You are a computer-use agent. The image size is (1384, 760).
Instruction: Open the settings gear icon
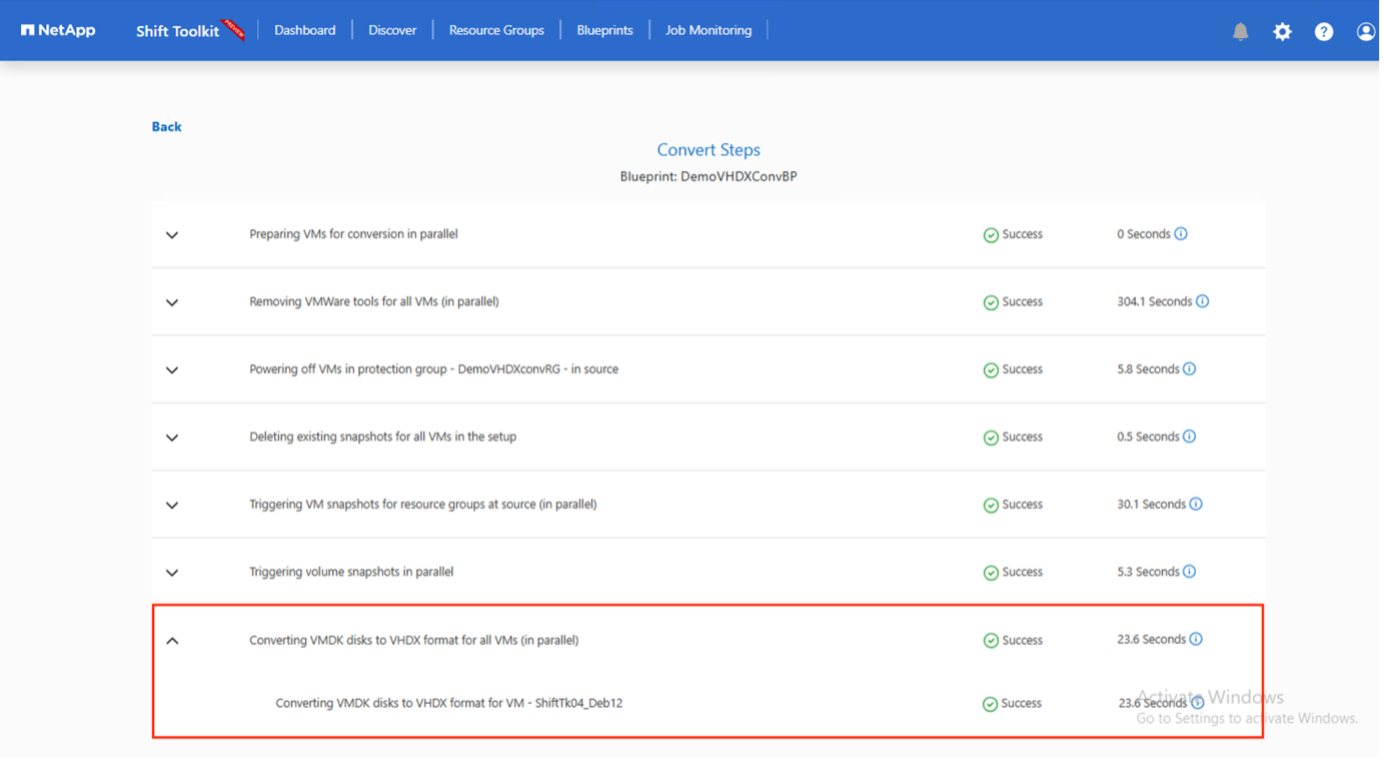pyautogui.click(x=1282, y=31)
